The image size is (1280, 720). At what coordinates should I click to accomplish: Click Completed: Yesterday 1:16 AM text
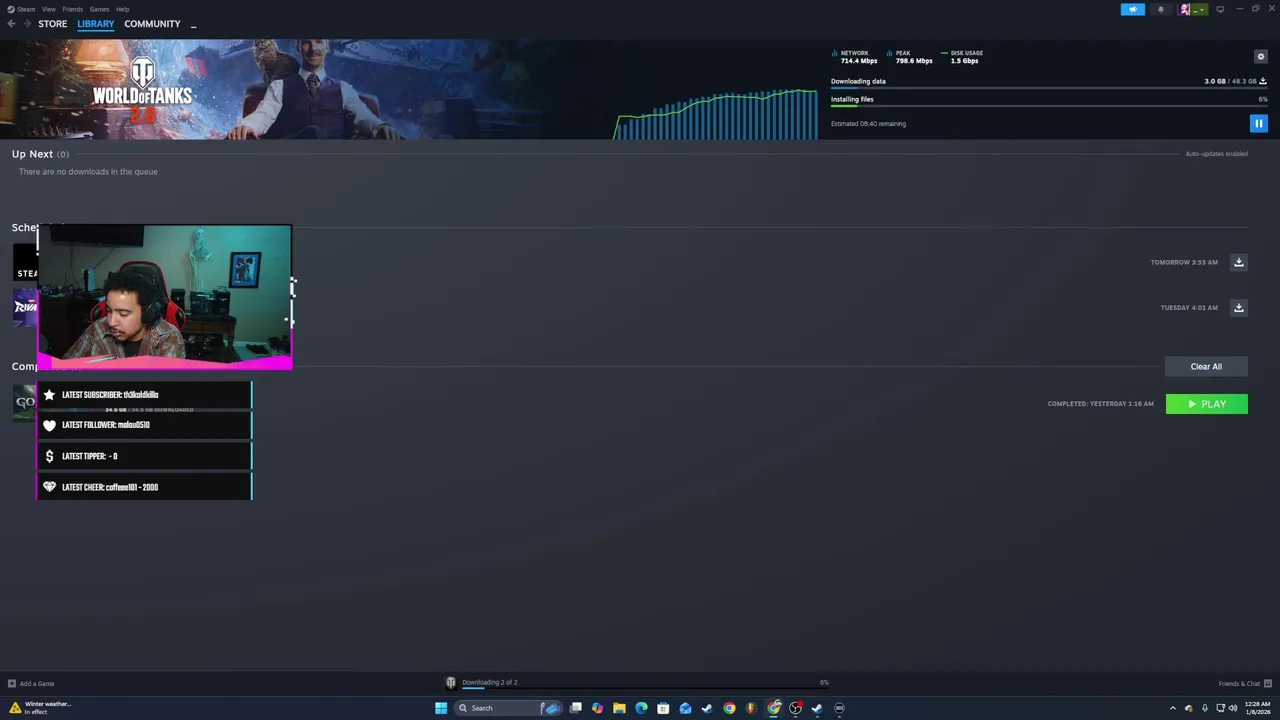(1100, 404)
